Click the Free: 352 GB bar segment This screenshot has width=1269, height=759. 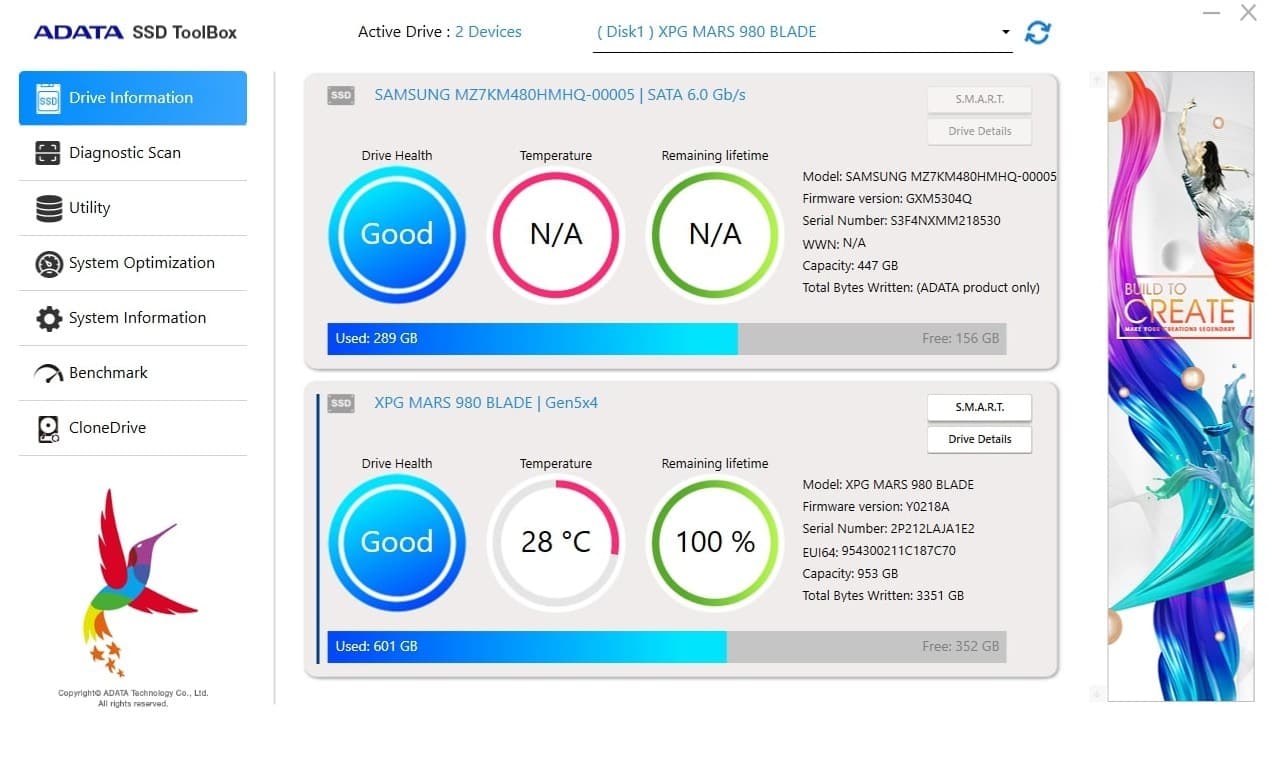(867, 647)
